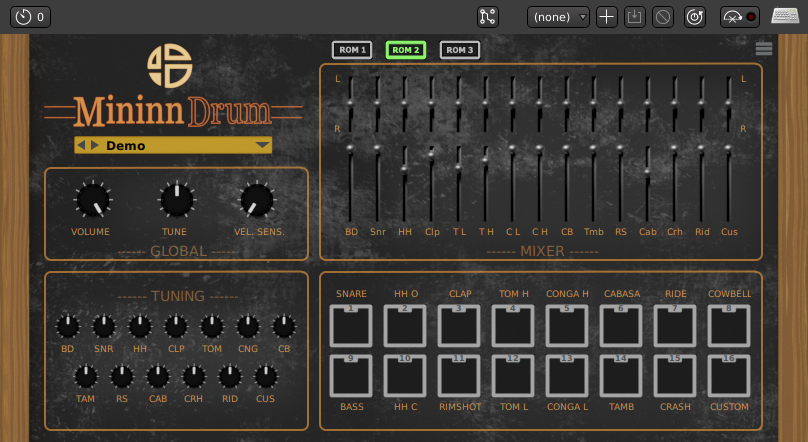
Task: Click the save preset icon
Action: 634,17
